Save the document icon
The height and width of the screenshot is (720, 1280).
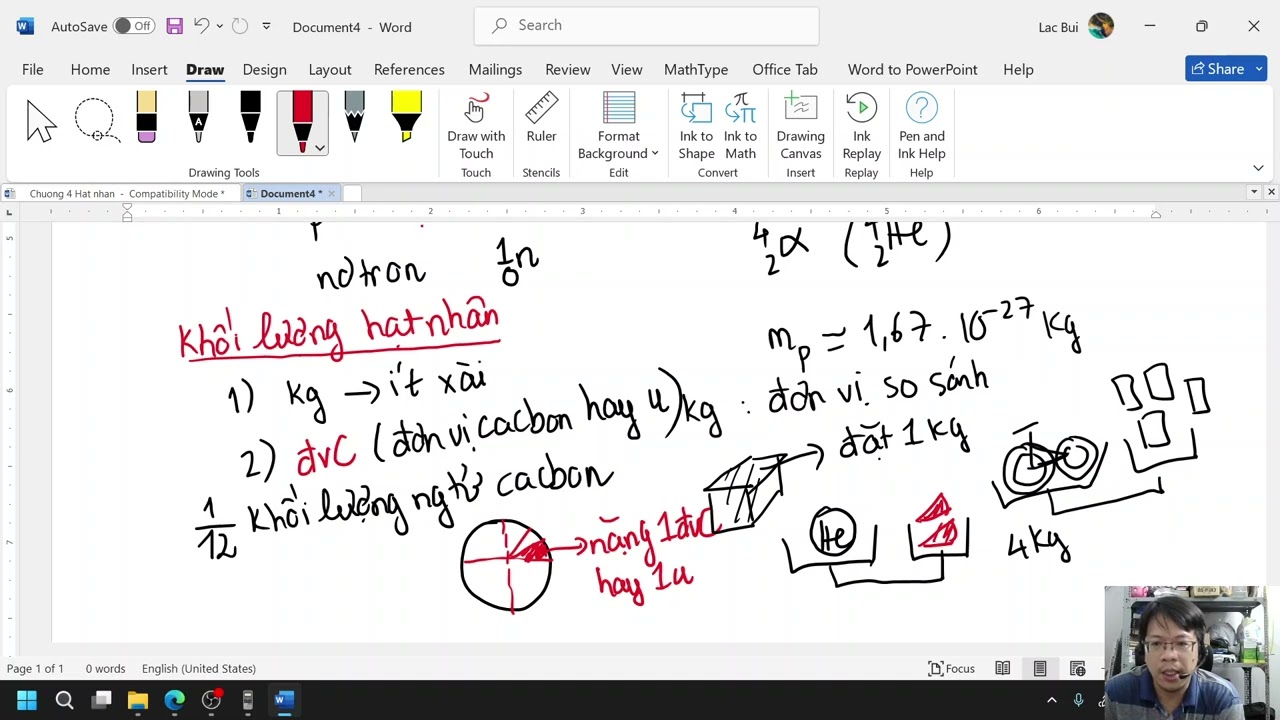(174, 26)
